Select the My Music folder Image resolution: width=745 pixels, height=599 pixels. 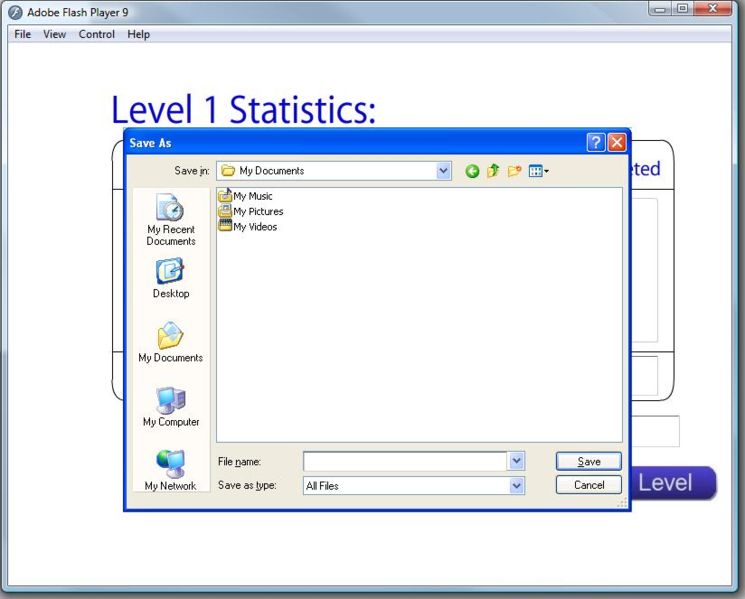click(x=245, y=196)
